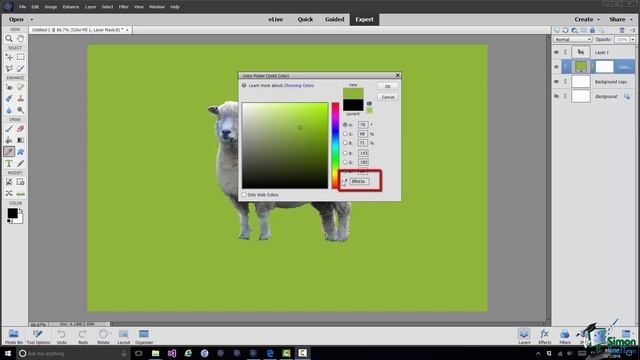This screenshot has height=360, width=640.
Task: Select the Lasso tool
Action: [x=9, y=69]
